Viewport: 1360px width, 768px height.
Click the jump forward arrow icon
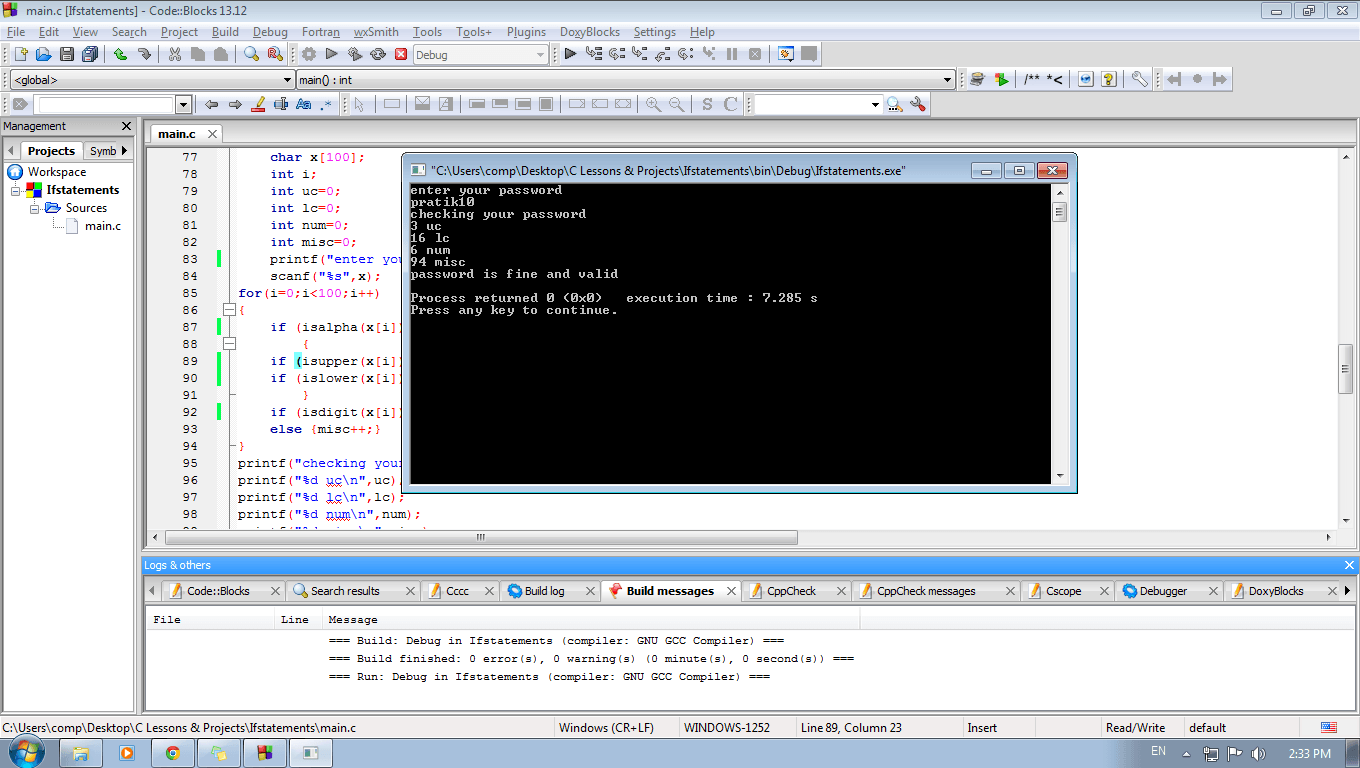click(x=235, y=104)
